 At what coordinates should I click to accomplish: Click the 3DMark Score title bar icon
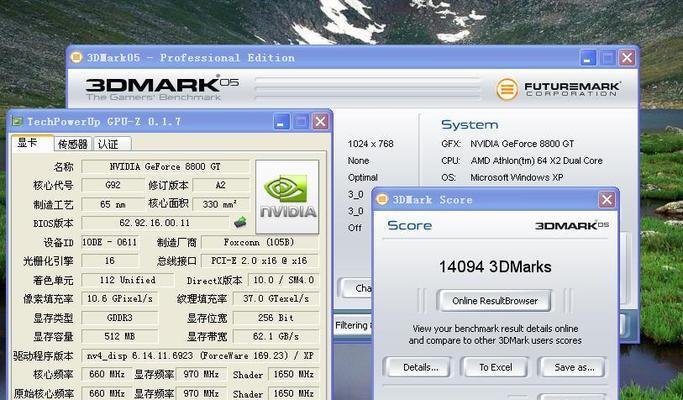point(382,200)
